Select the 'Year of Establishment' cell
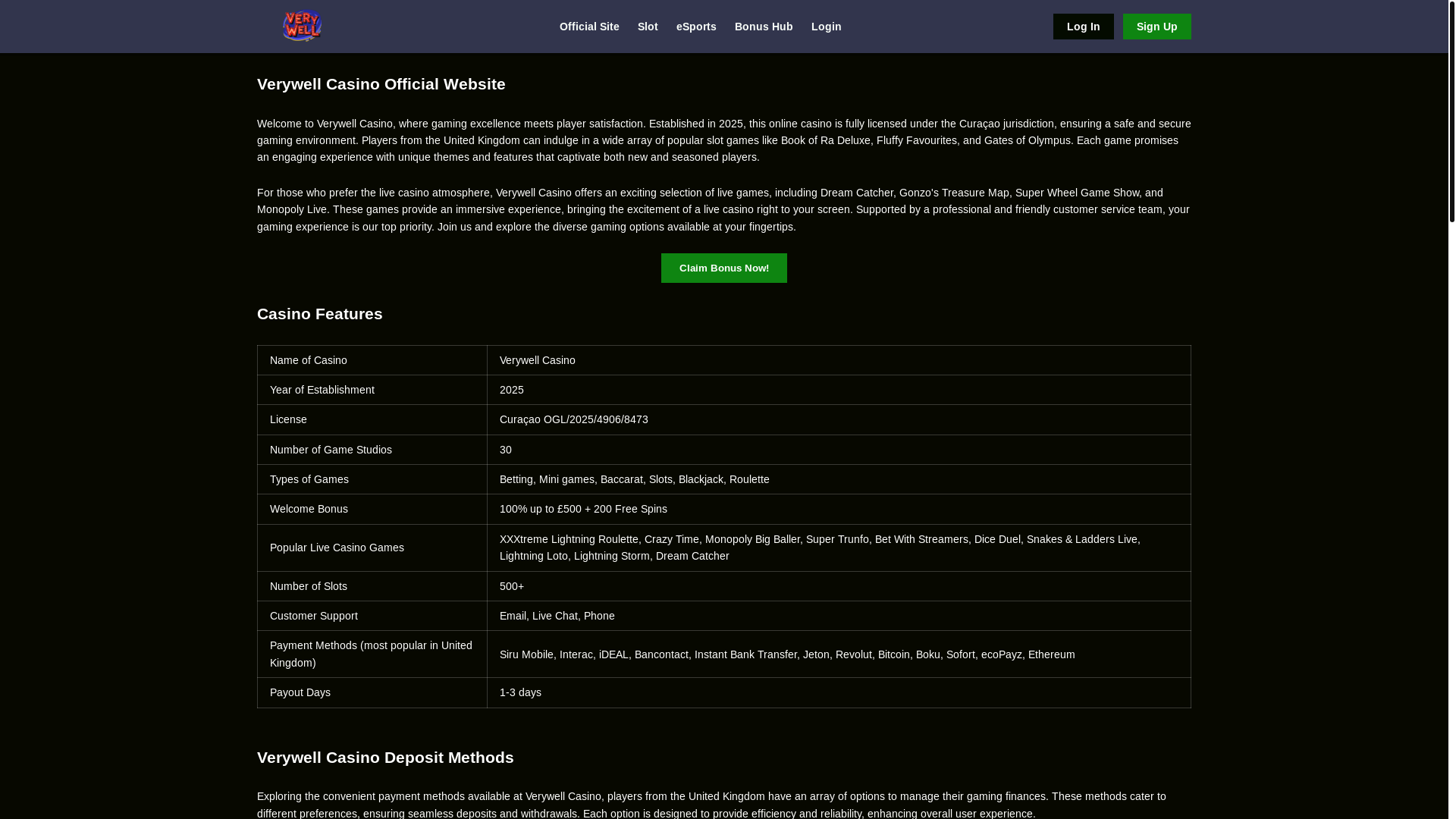1456x819 pixels. 372,390
